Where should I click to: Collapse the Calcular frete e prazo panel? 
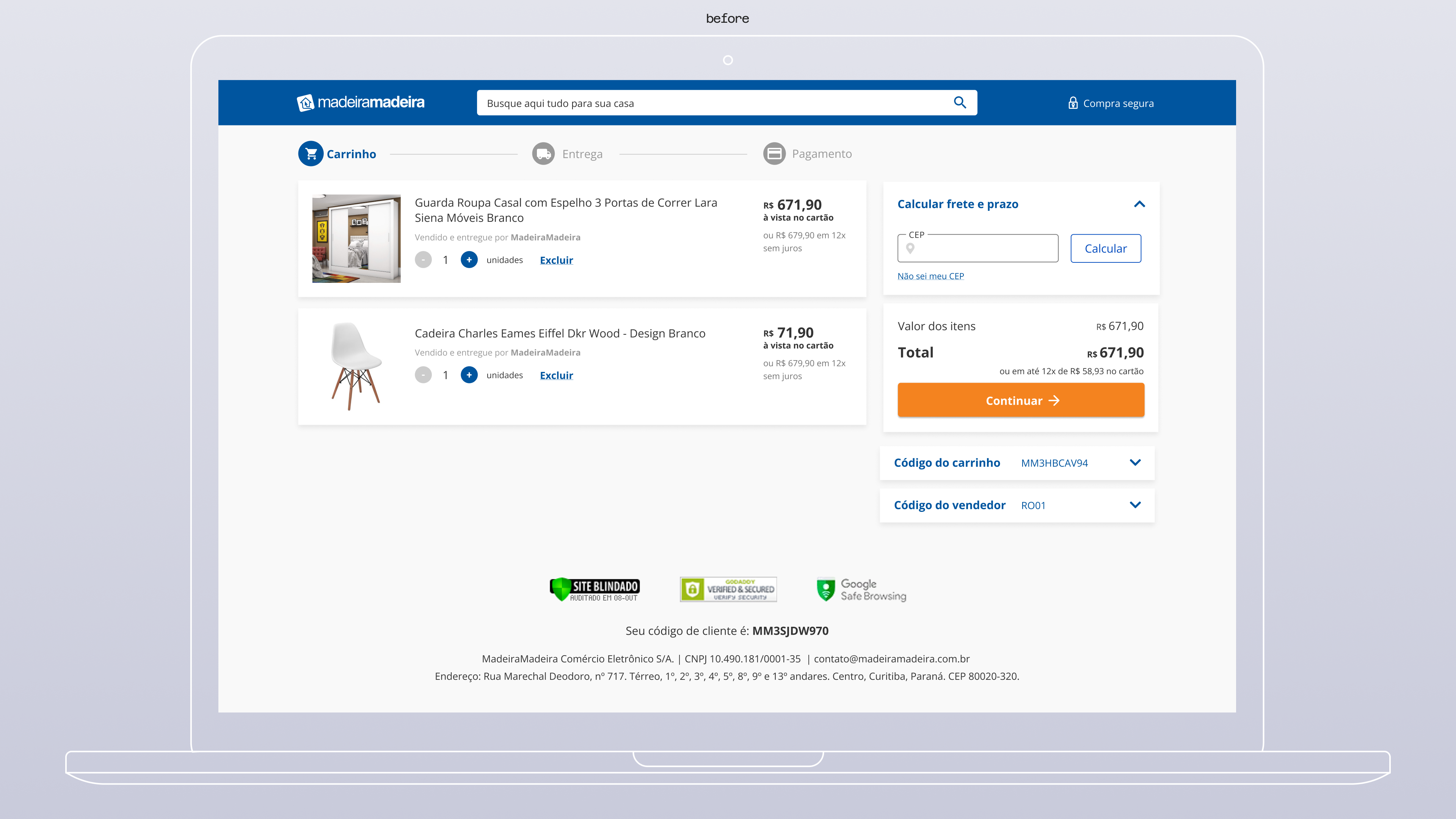1139,204
